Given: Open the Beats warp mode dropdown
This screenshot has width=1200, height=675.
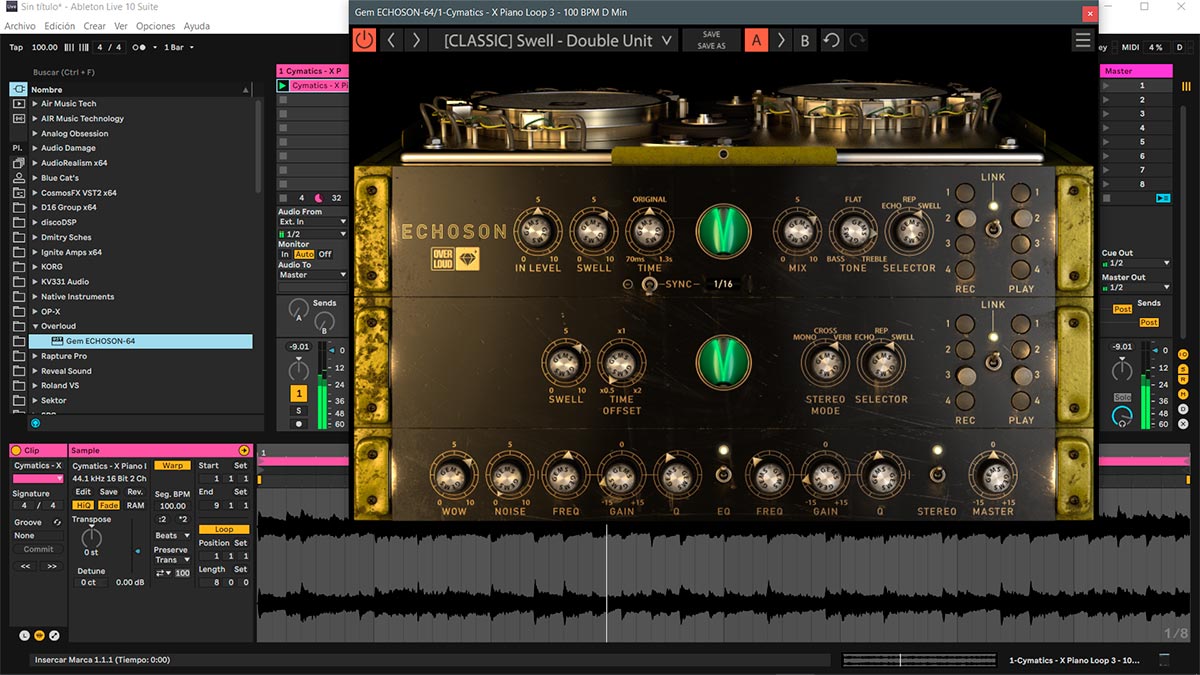Looking at the screenshot, I should [x=172, y=536].
